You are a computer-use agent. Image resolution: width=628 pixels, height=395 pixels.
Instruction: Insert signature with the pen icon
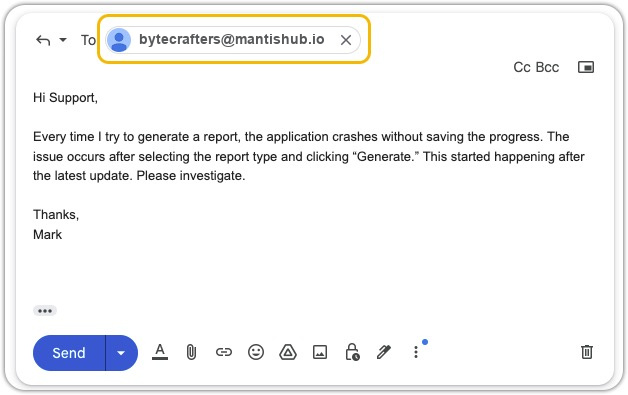pyautogui.click(x=384, y=352)
